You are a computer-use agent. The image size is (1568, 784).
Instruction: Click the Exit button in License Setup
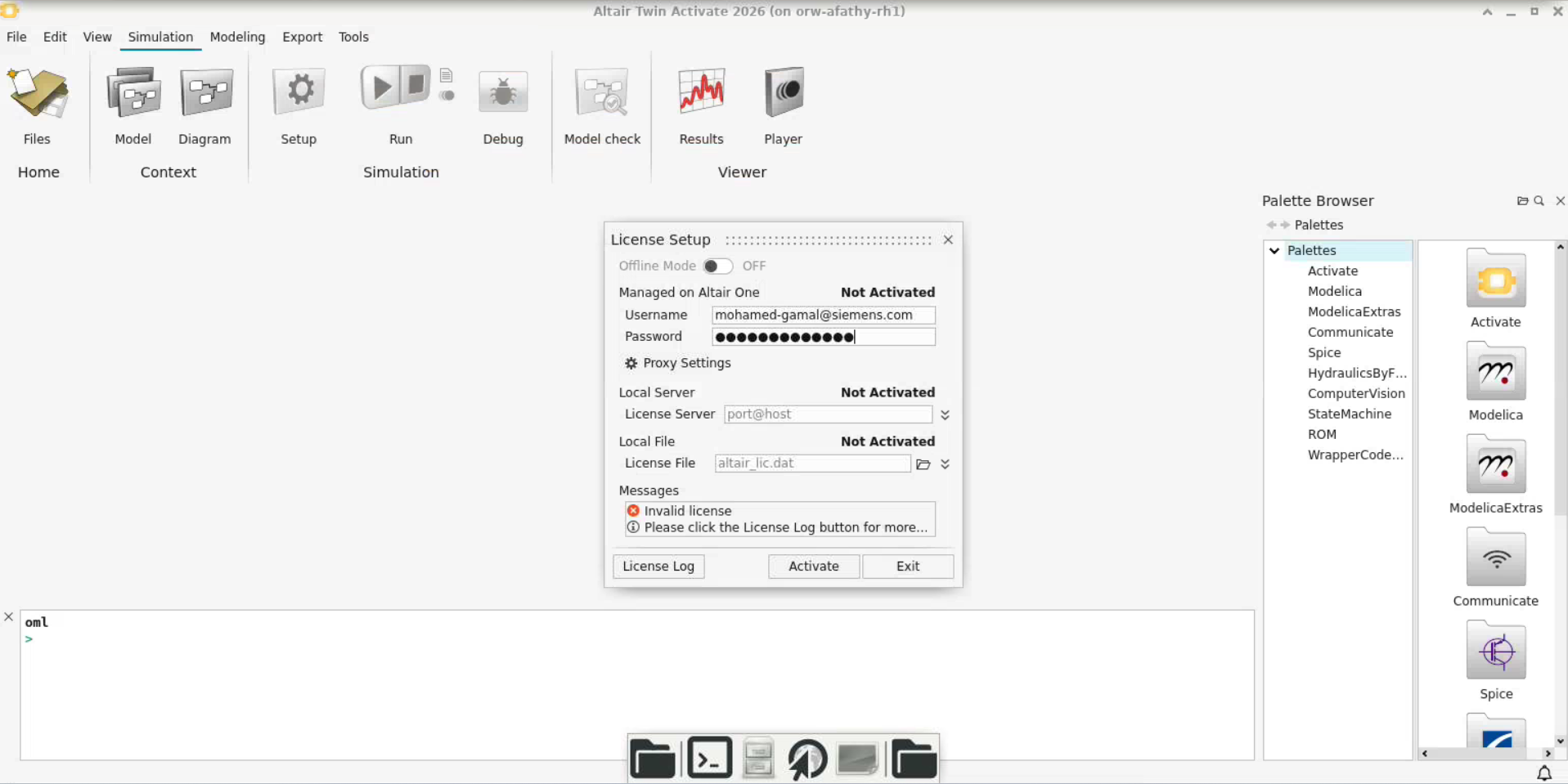coord(908,567)
